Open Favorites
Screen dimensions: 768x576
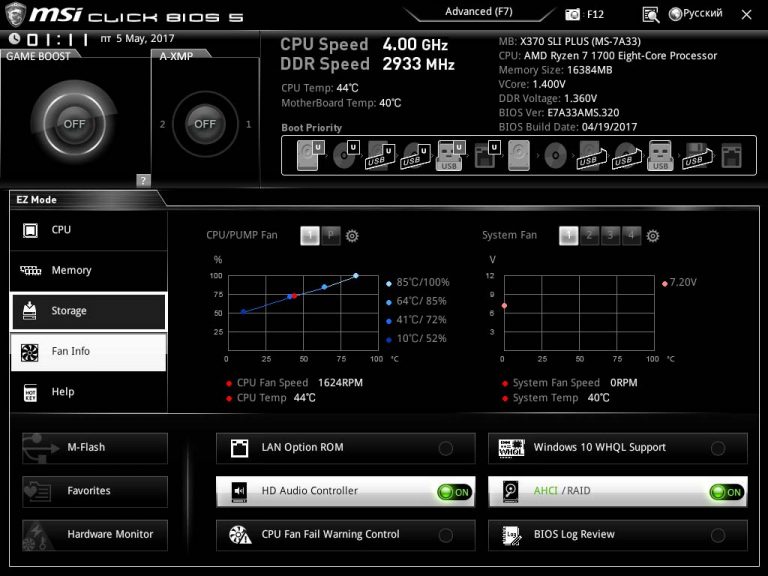tap(95, 491)
